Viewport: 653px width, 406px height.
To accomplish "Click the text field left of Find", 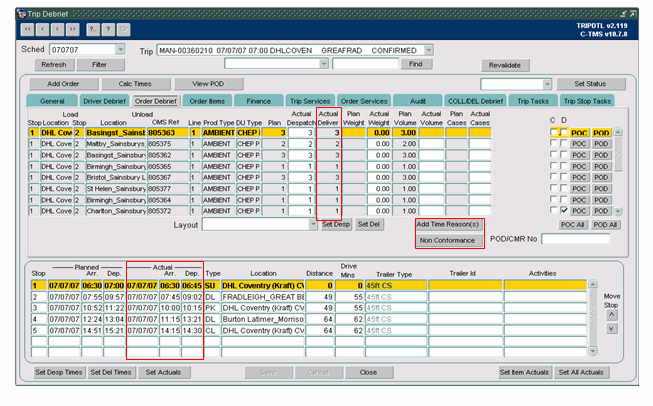I will tap(365, 64).
